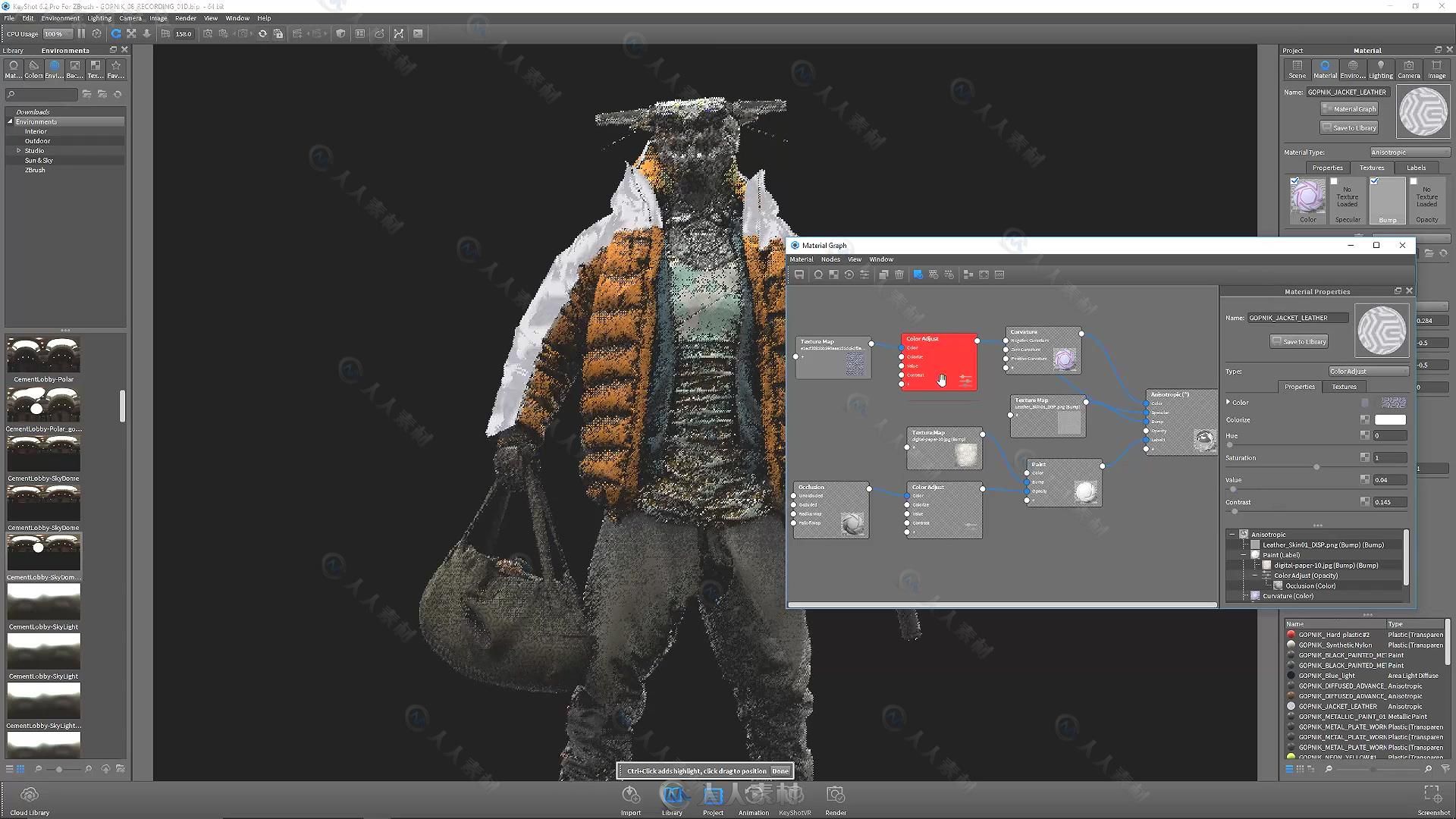Click Save to Library in Material Properties
1456x819 pixels.
[1299, 341]
